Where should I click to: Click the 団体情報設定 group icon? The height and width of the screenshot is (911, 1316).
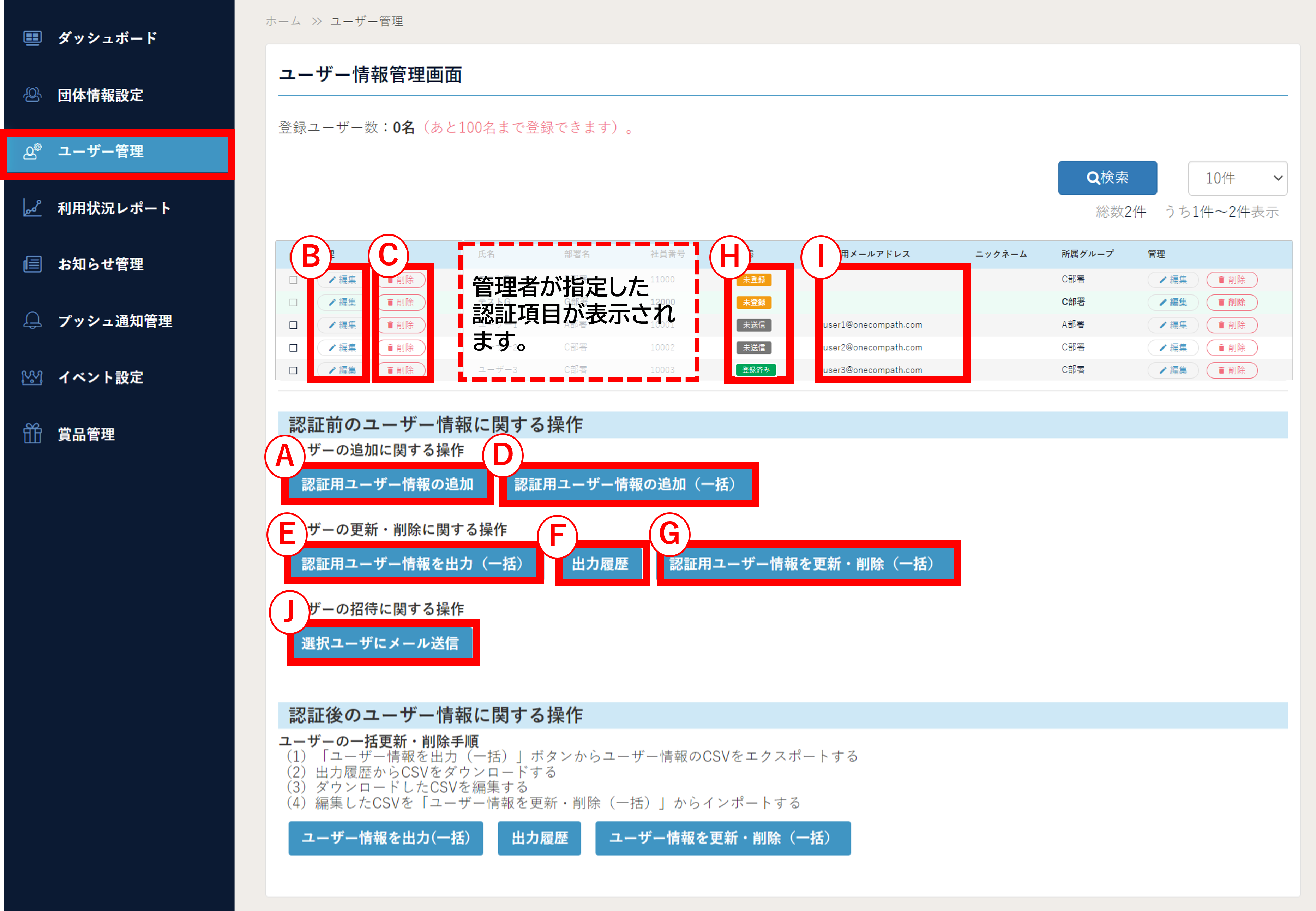coord(32,95)
